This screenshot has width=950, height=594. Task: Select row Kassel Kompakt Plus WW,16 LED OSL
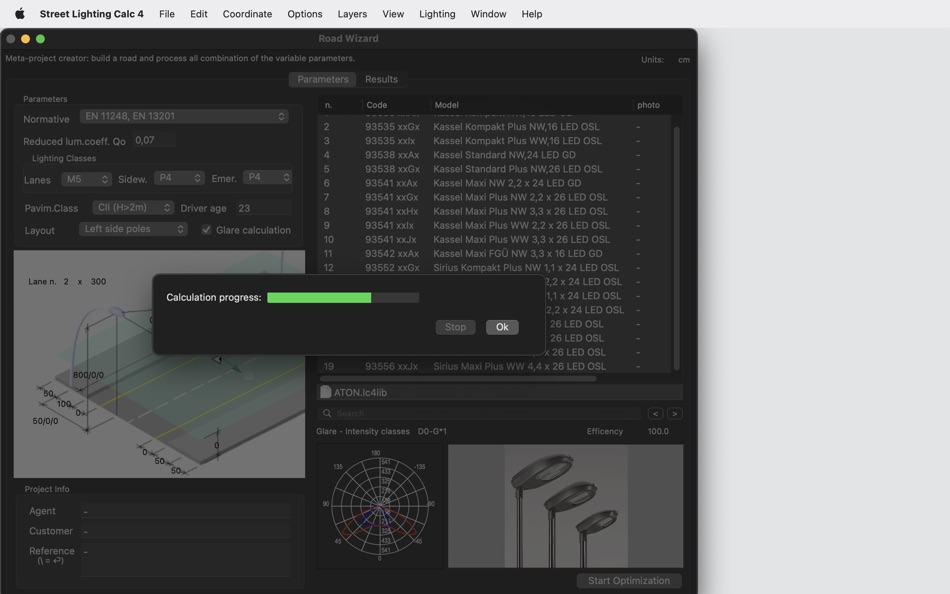tap(494, 141)
